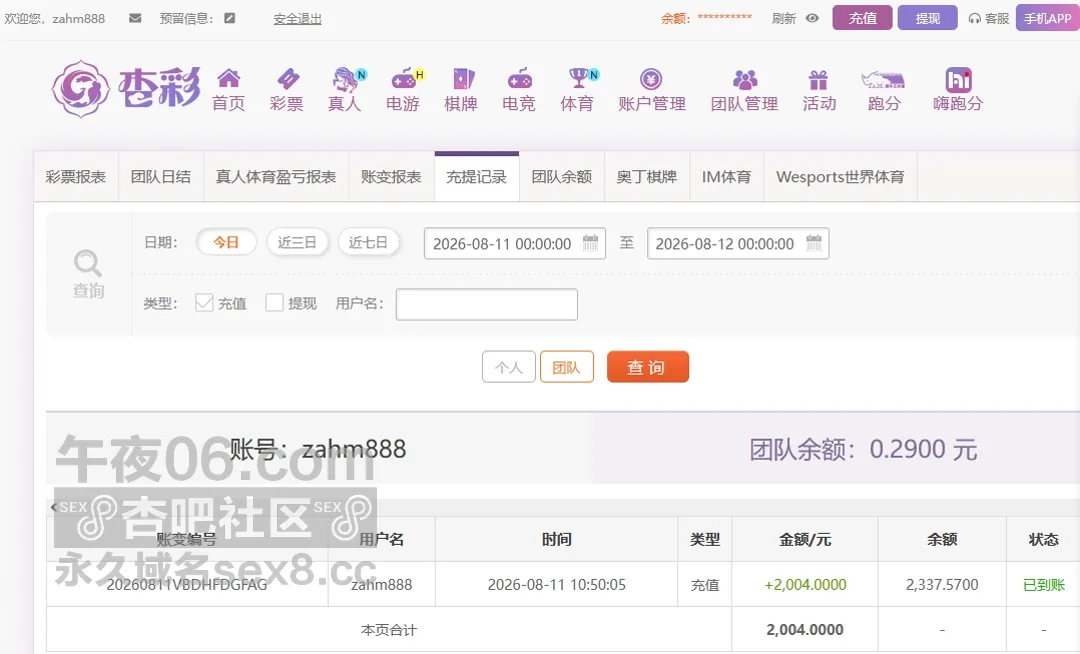Image resolution: width=1080 pixels, height=654 pixels.
Task: Open the 真人 live casino icon
Action: 346,79
